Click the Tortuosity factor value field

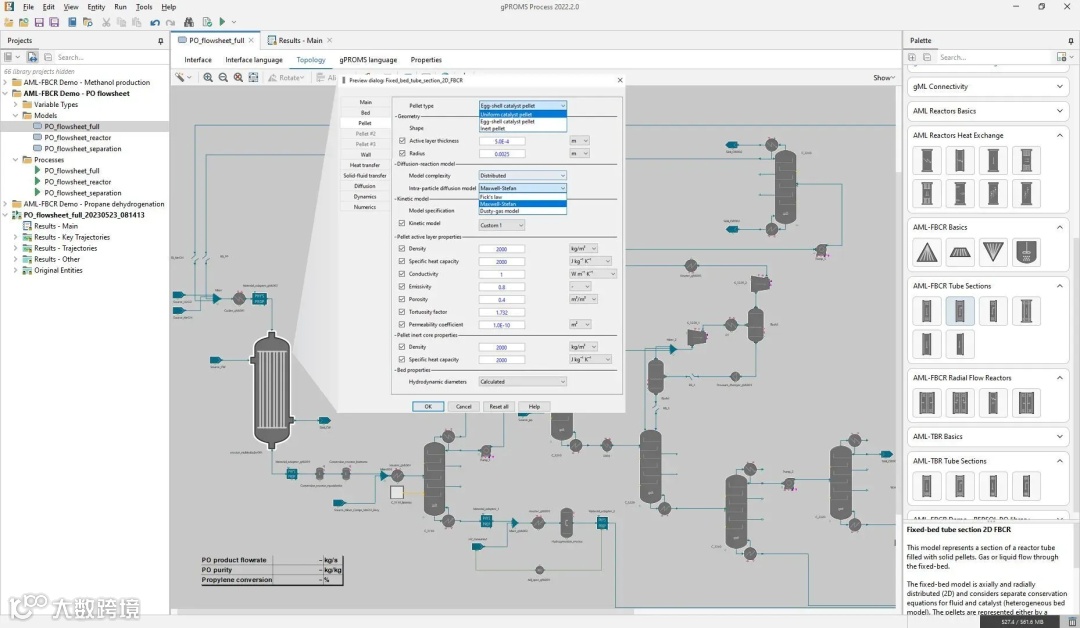click(x=501, y=312)
